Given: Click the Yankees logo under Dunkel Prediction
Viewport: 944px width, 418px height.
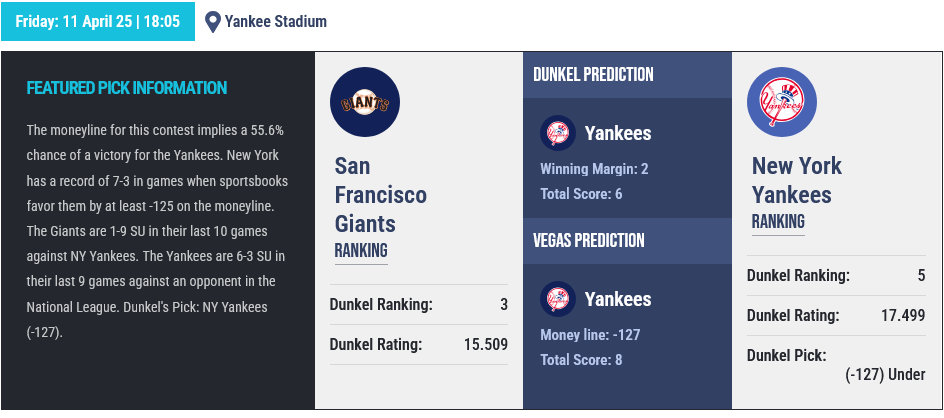Looking at the screenshot, I should click(557, 133).
